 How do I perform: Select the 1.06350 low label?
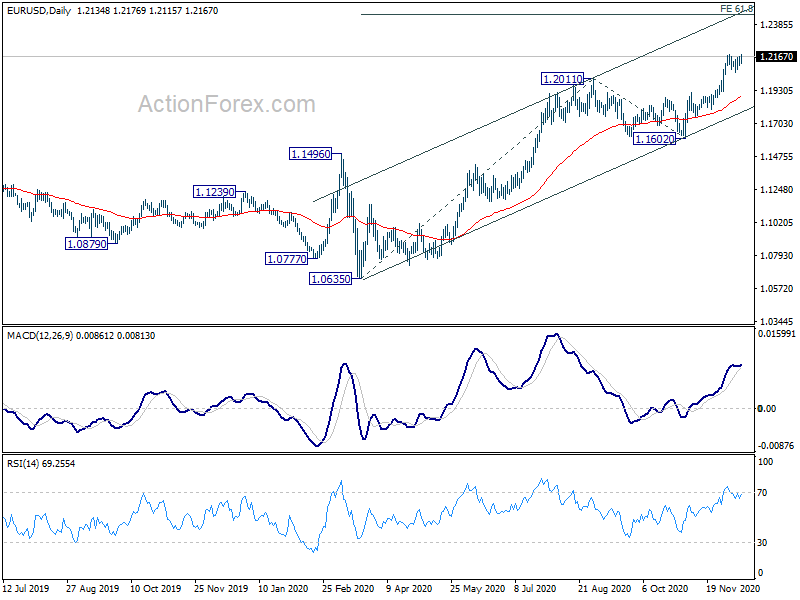[331, 279]
